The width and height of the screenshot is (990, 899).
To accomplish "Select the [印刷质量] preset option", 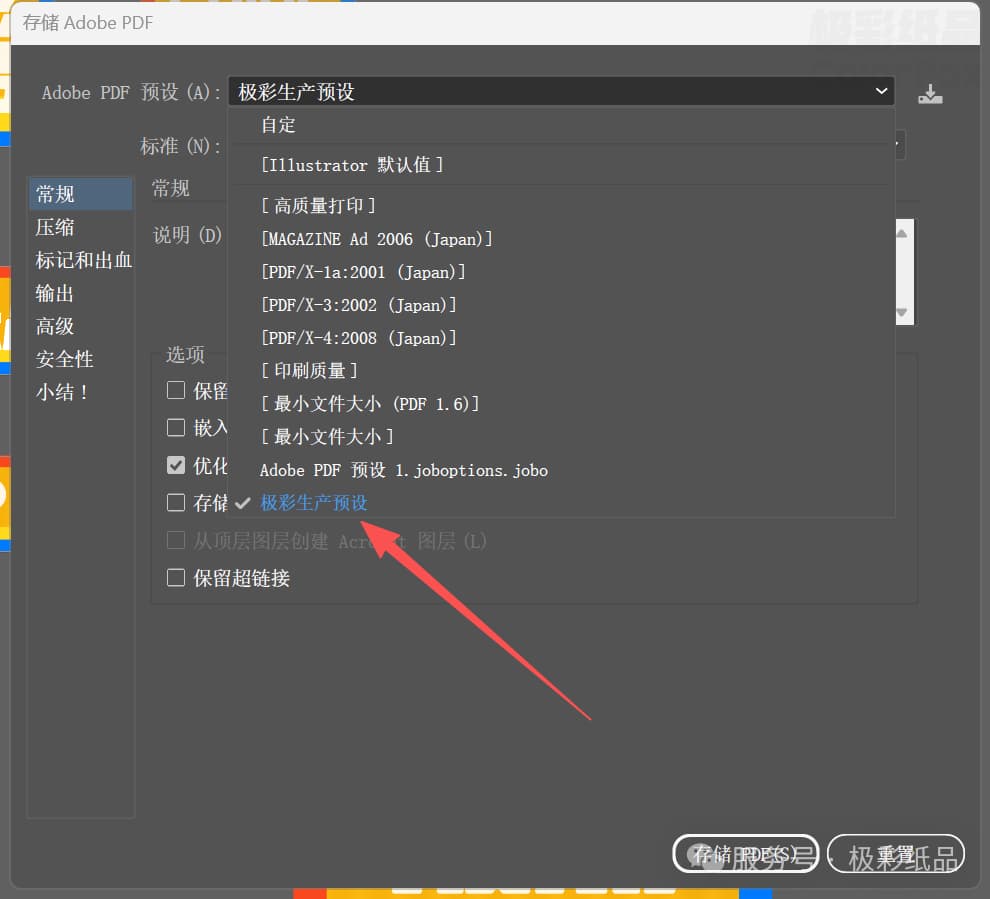I will click(309, 371).
